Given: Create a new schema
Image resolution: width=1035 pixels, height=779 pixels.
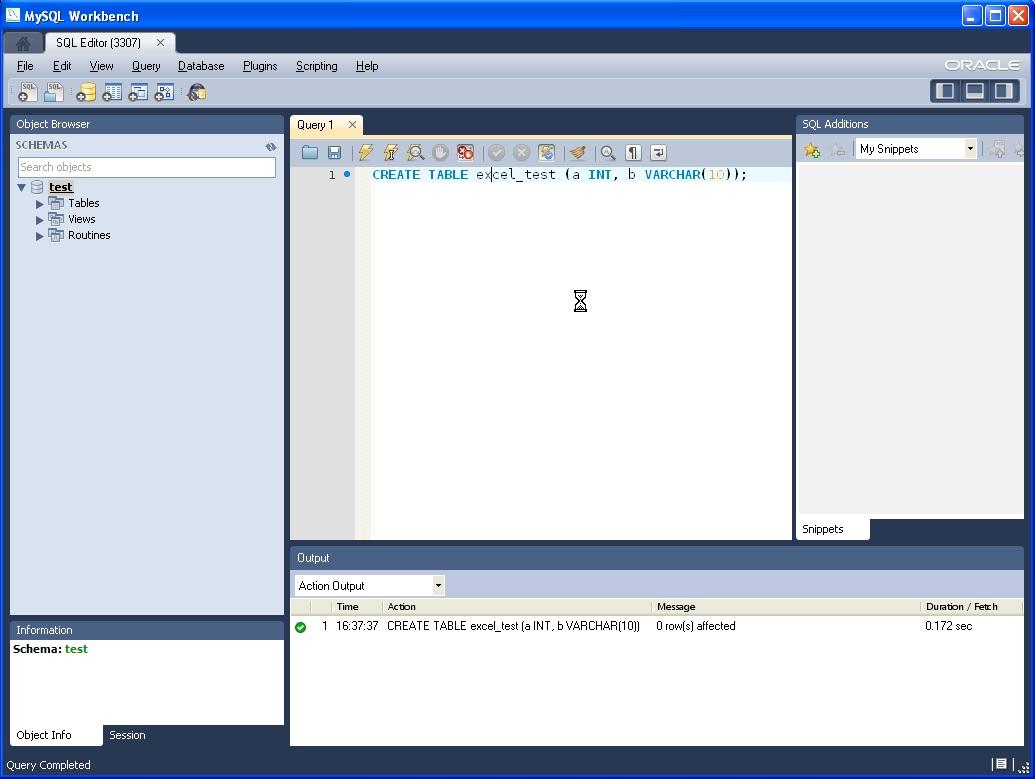Looking at the screenshot, I should point(86,92).
